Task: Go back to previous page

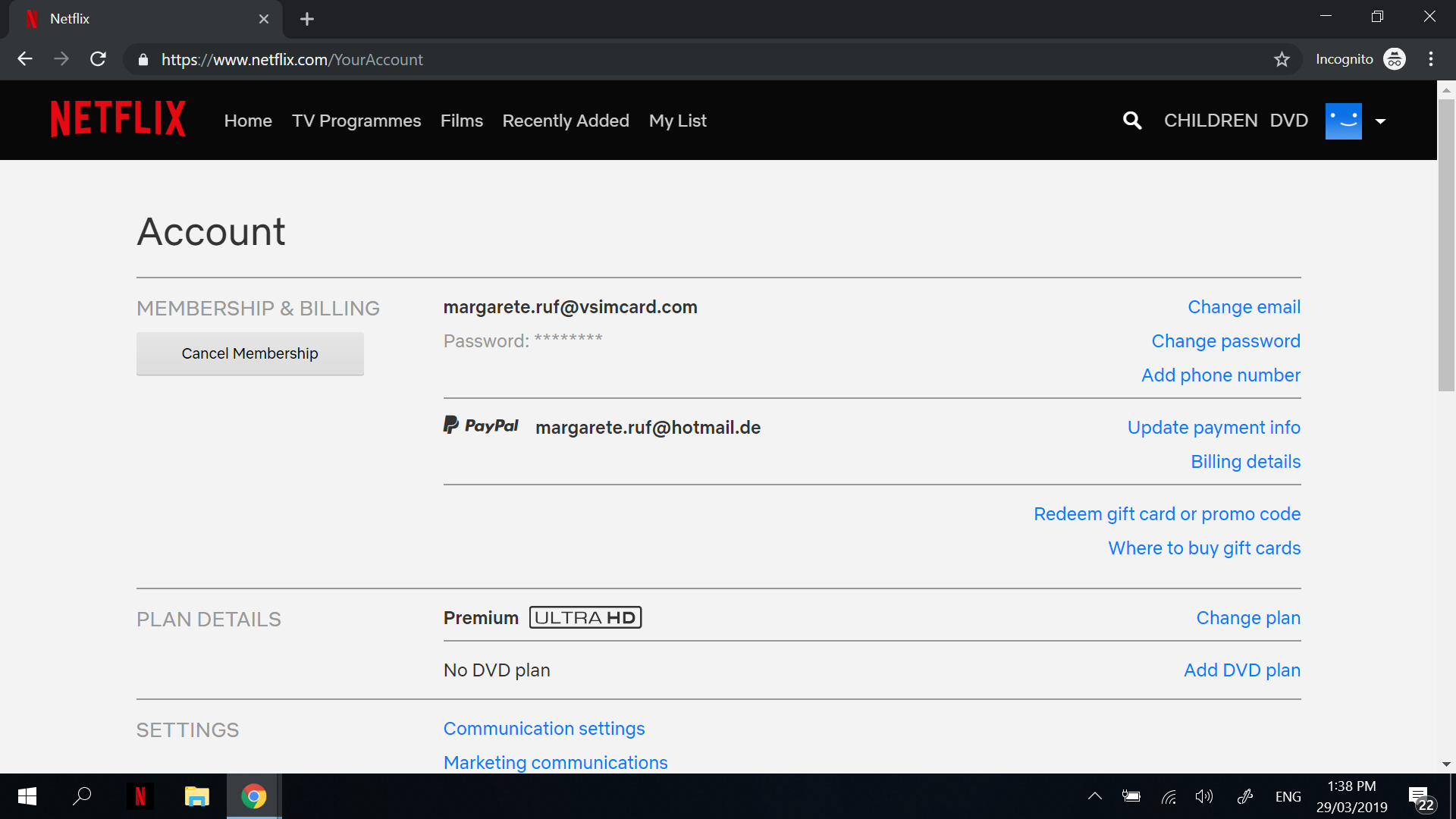Action: [25, 59]
